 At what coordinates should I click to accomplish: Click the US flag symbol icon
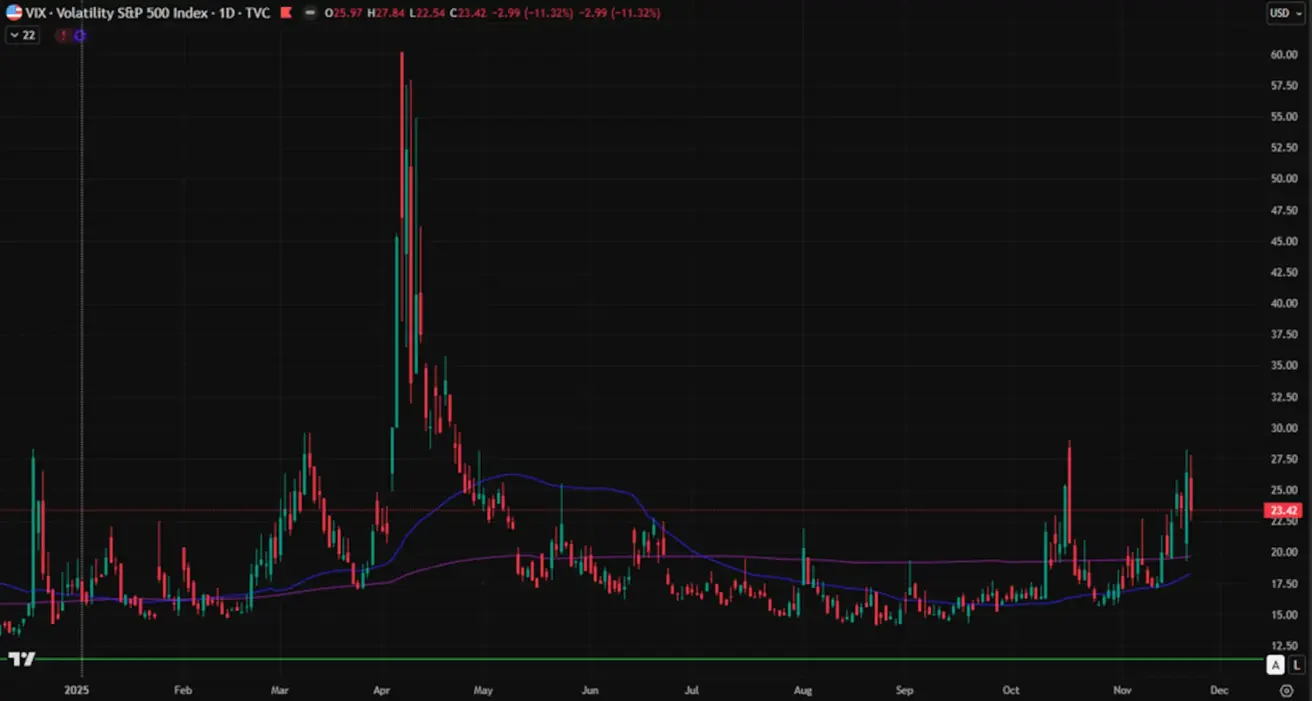(x=14, y=13)
